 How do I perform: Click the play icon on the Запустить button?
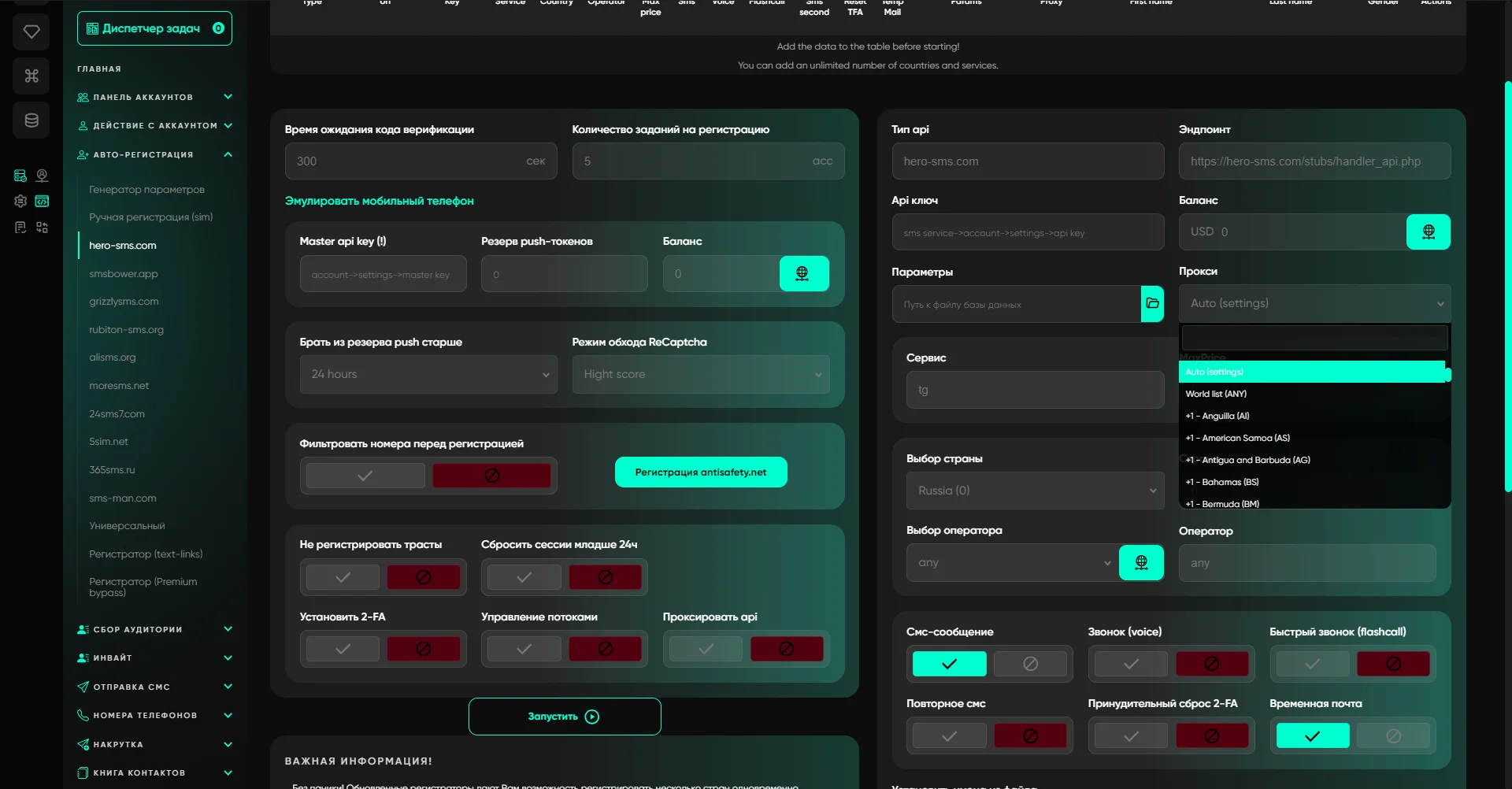click(592, 717)
